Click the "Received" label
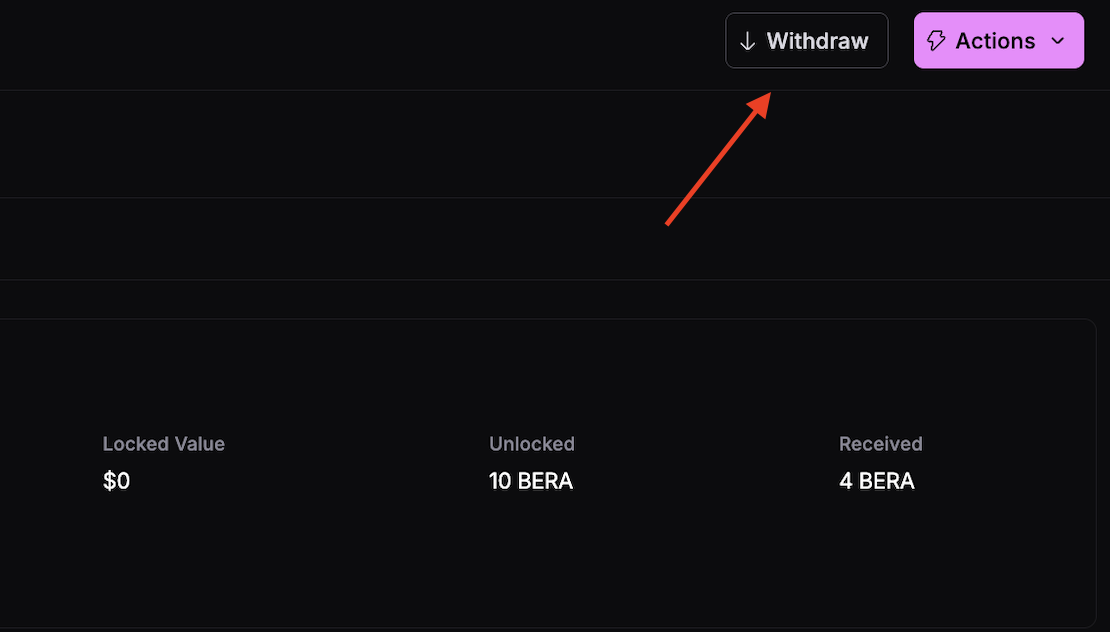Viewport: 1110px width, 632px height. point(881,444)
